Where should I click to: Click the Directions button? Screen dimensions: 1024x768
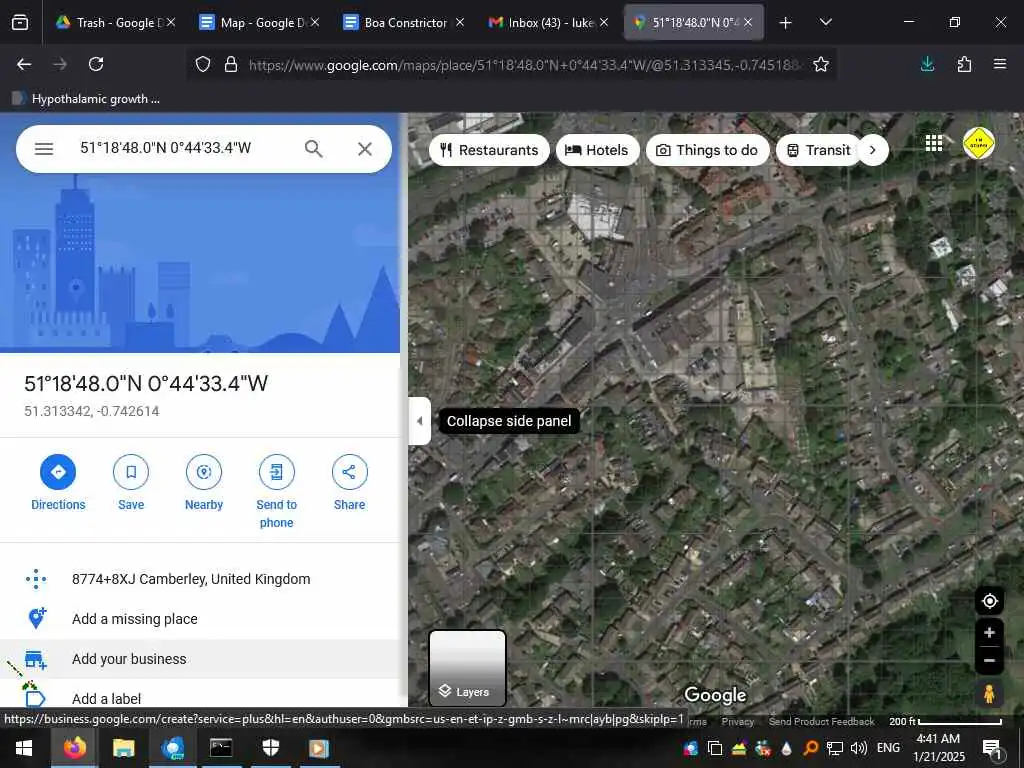58,483
